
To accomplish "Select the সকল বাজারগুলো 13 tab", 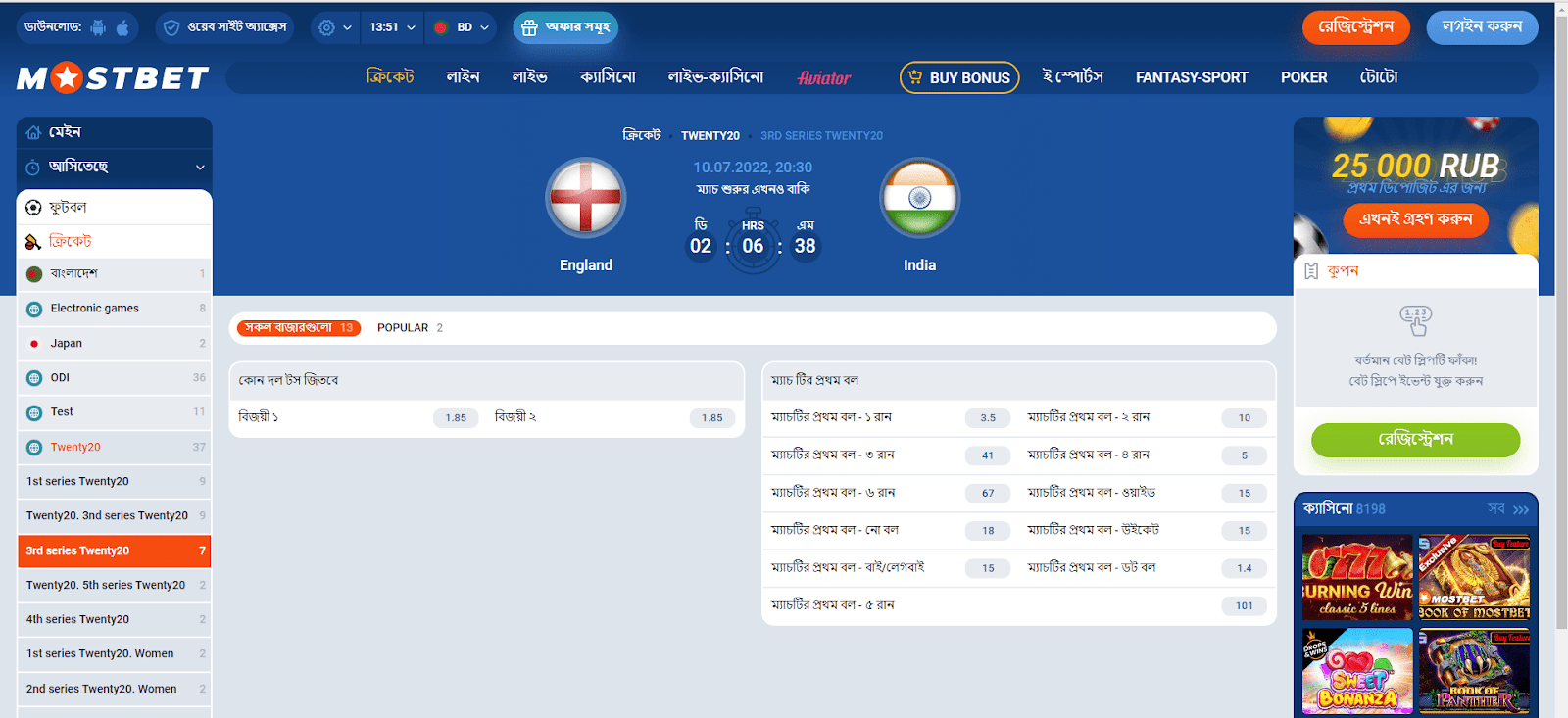I will tap(299, 328).
